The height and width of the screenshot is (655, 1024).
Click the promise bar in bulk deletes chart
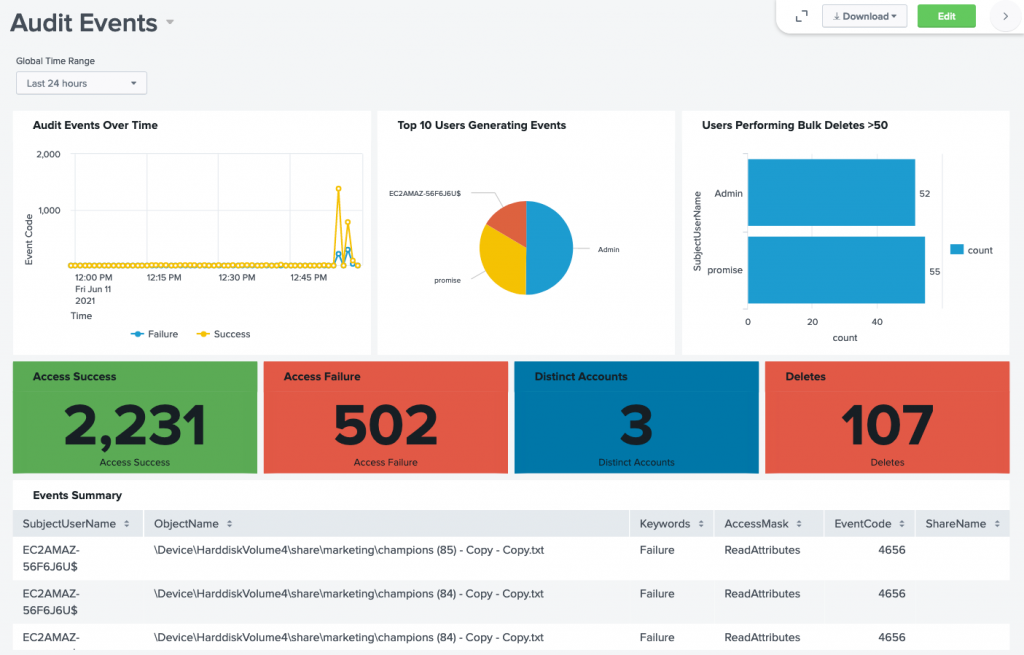click(x=840, y=270)
